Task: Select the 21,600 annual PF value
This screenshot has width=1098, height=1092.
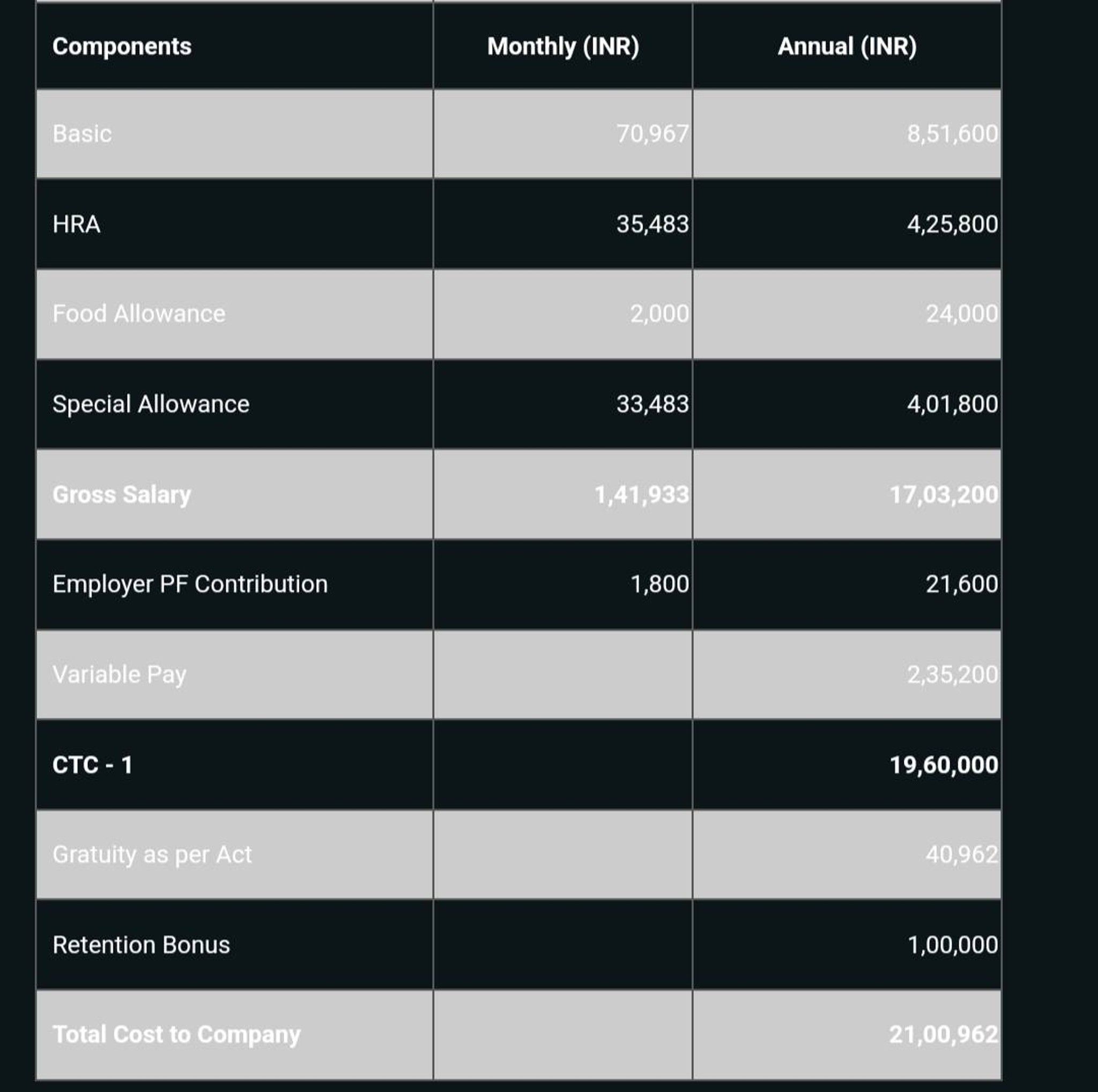Action: point(962,584)
